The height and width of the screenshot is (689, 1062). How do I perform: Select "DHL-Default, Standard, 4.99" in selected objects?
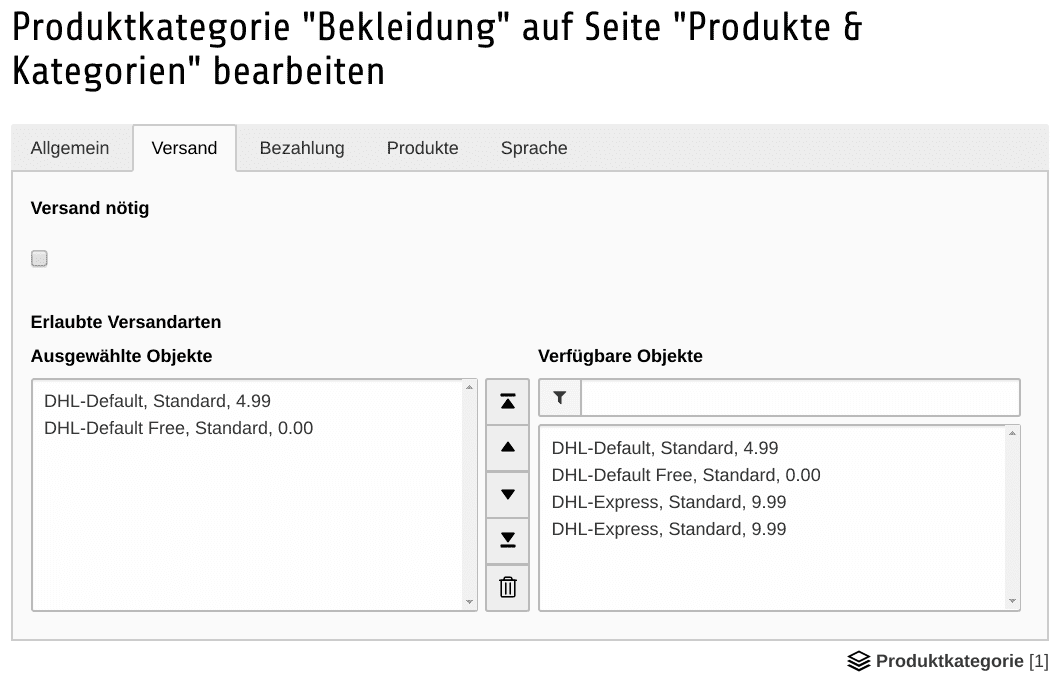click(158, 401)
